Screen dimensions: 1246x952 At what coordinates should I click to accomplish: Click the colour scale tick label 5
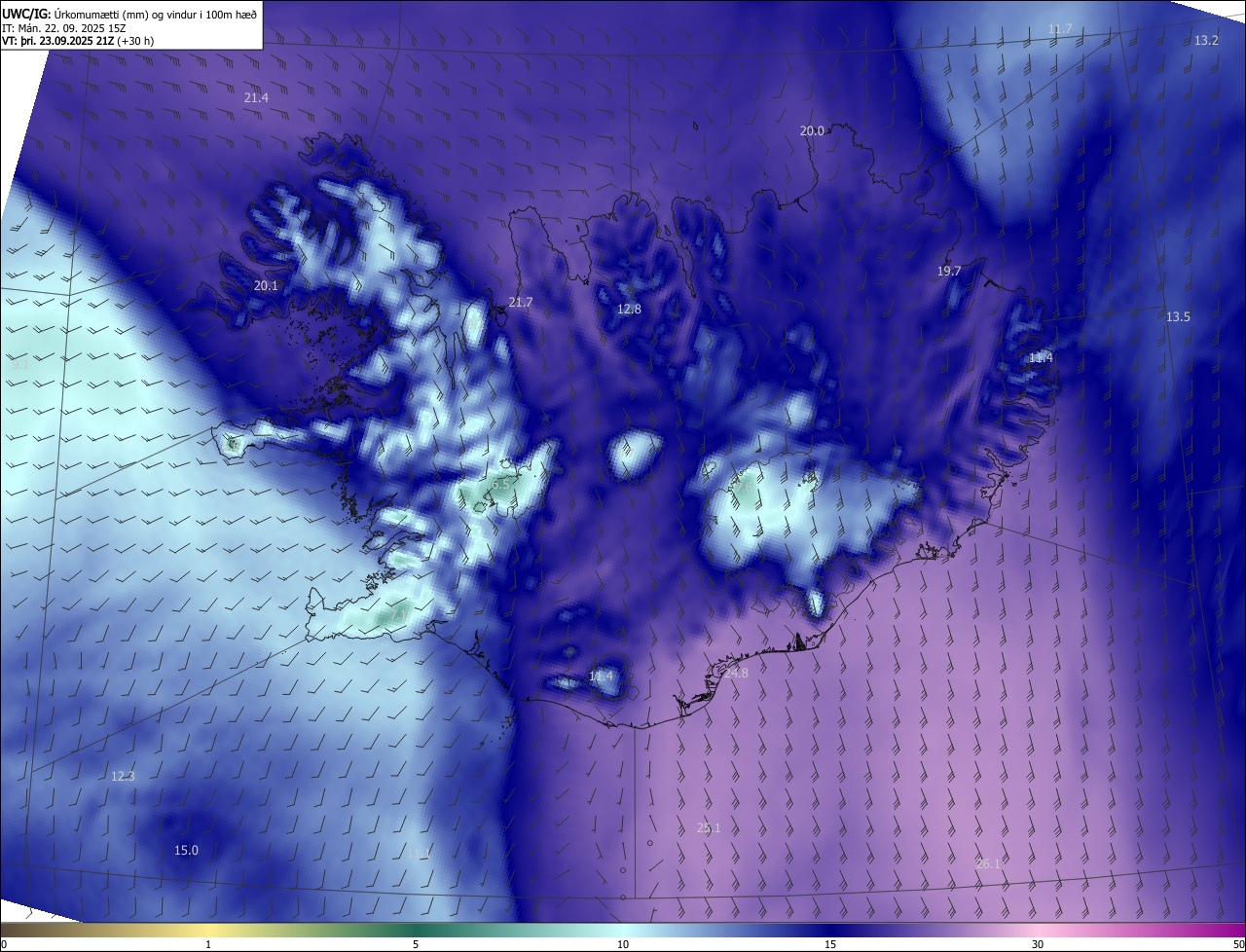[x=416, y=944]
